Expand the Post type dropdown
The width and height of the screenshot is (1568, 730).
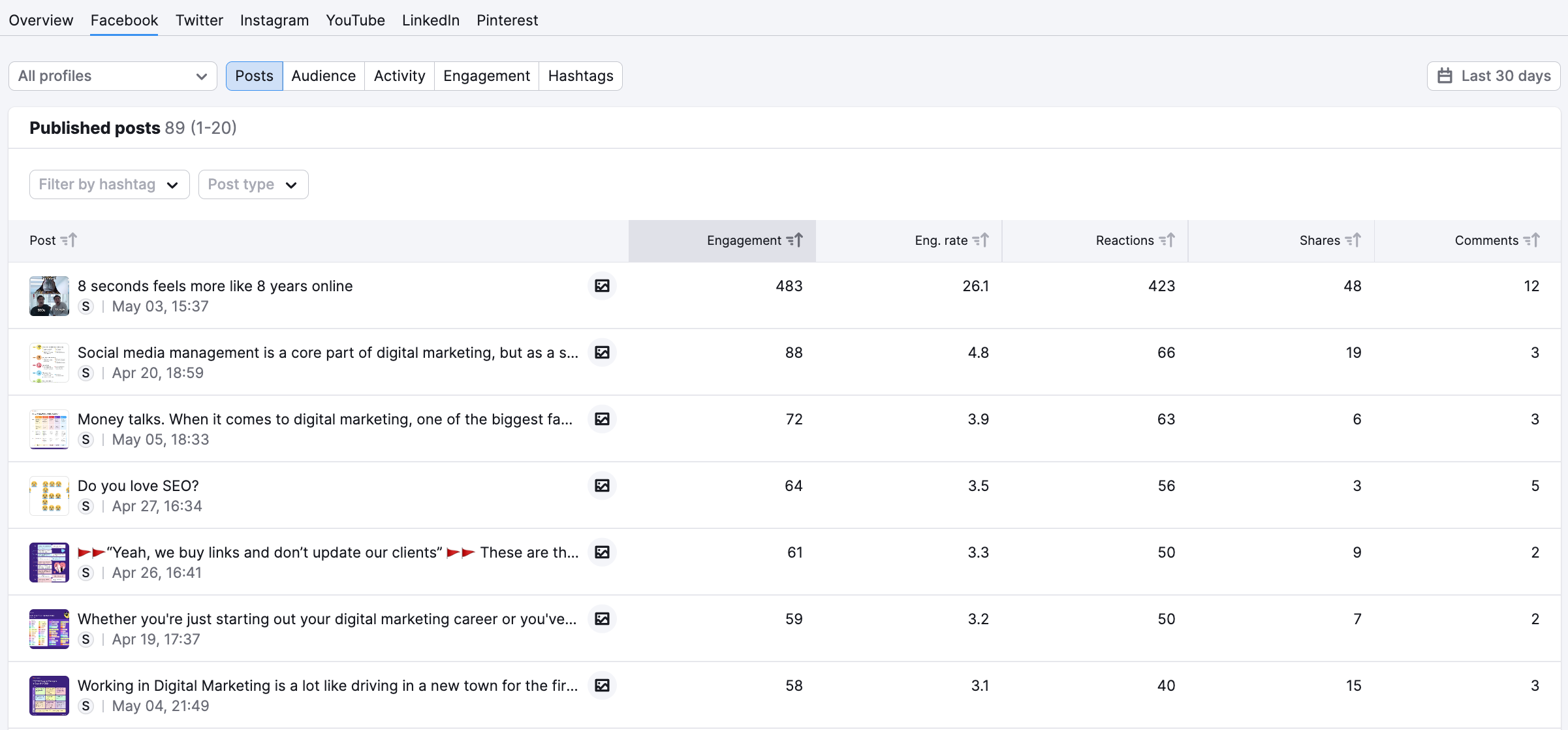click(252, 184)
